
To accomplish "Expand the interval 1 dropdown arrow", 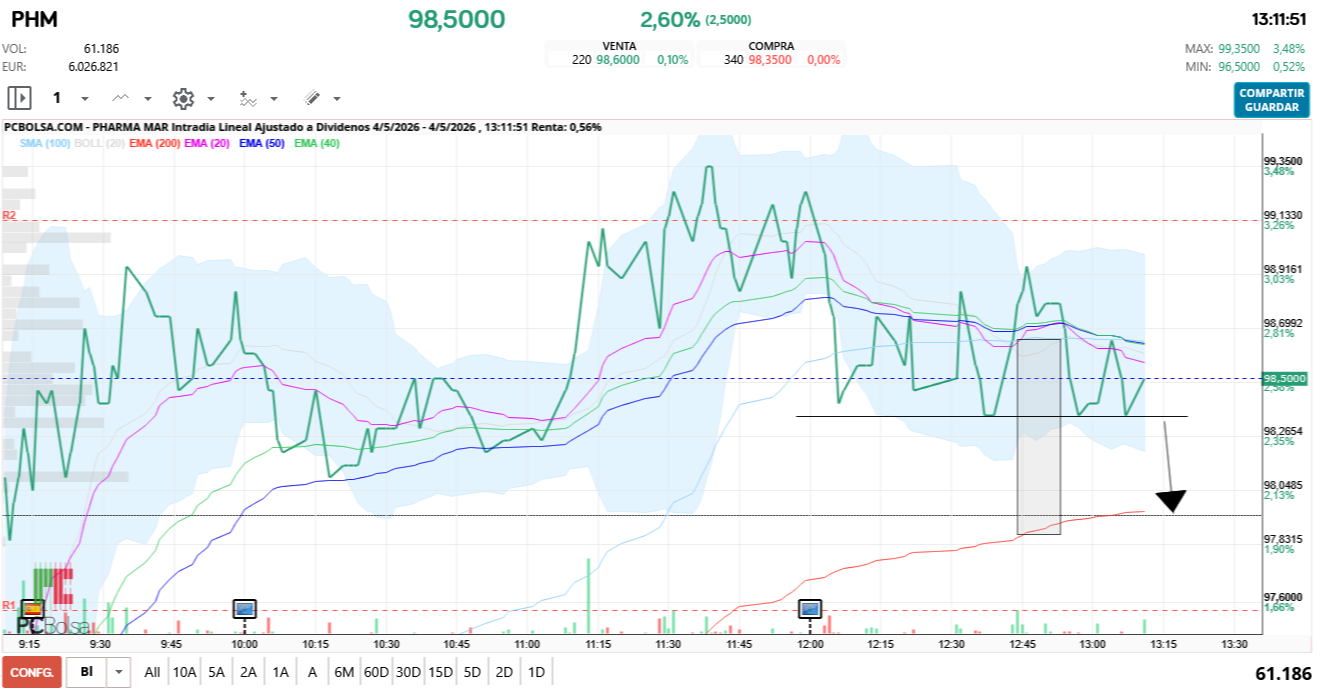I will click(85, 99).
